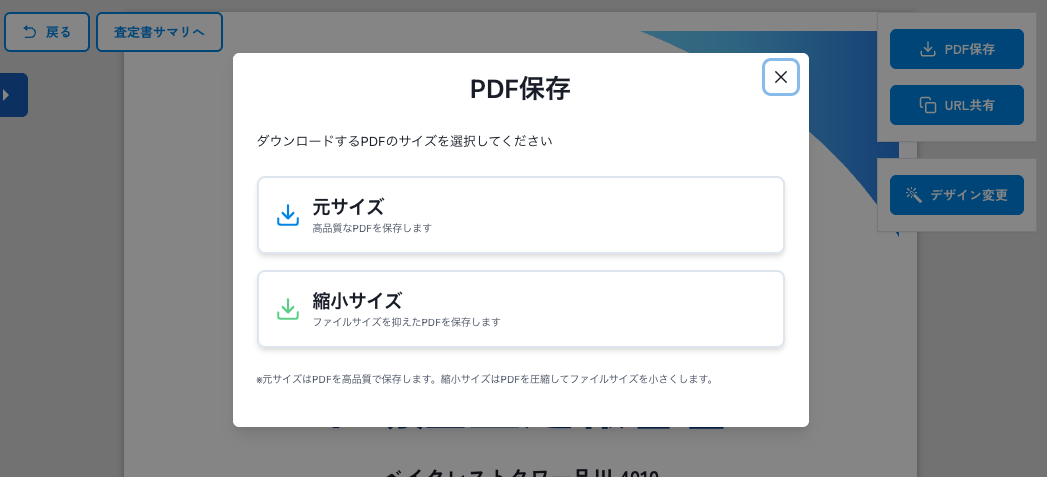Choose the 元サイズ option title
This screenshot has height=477, width=1047.
click(x=348, y=207)
